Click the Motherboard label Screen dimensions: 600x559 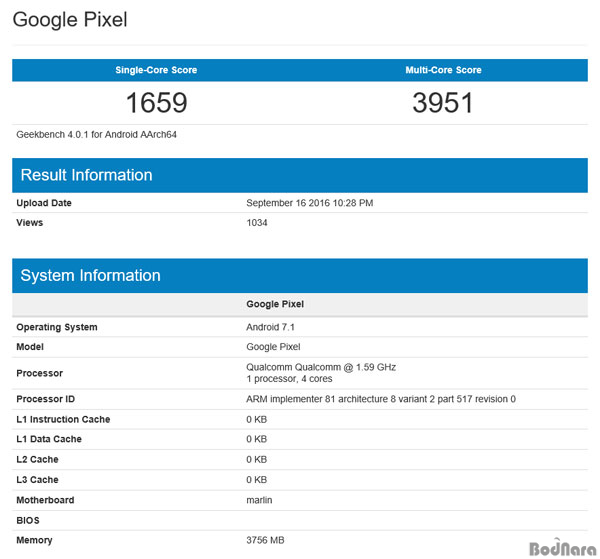(45, 500)
